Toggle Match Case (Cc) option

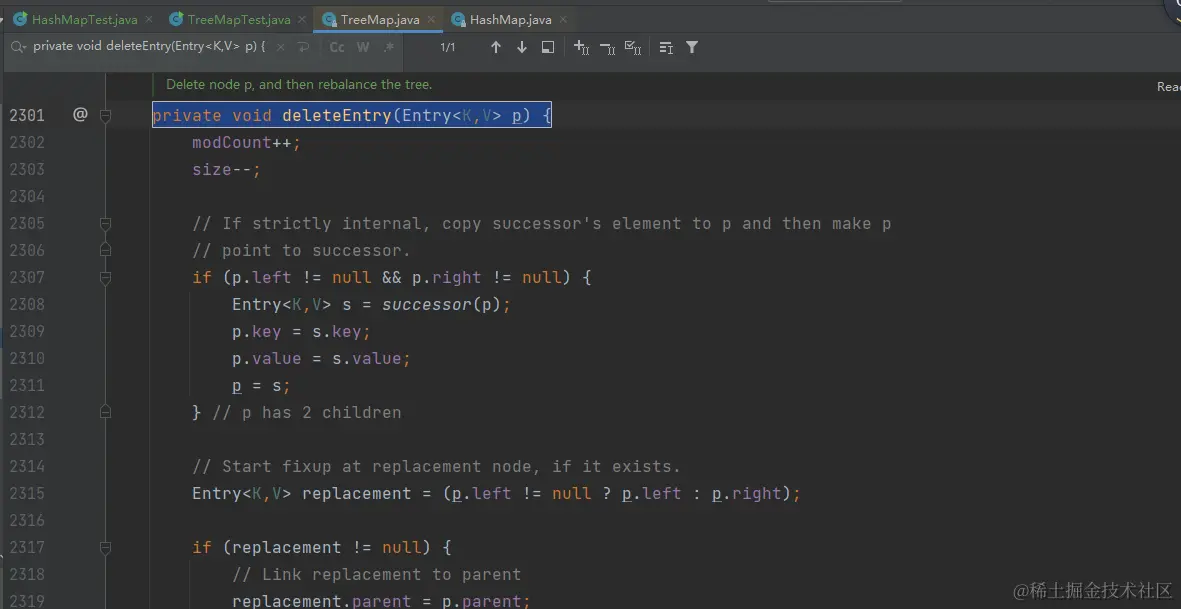(337, 47)
